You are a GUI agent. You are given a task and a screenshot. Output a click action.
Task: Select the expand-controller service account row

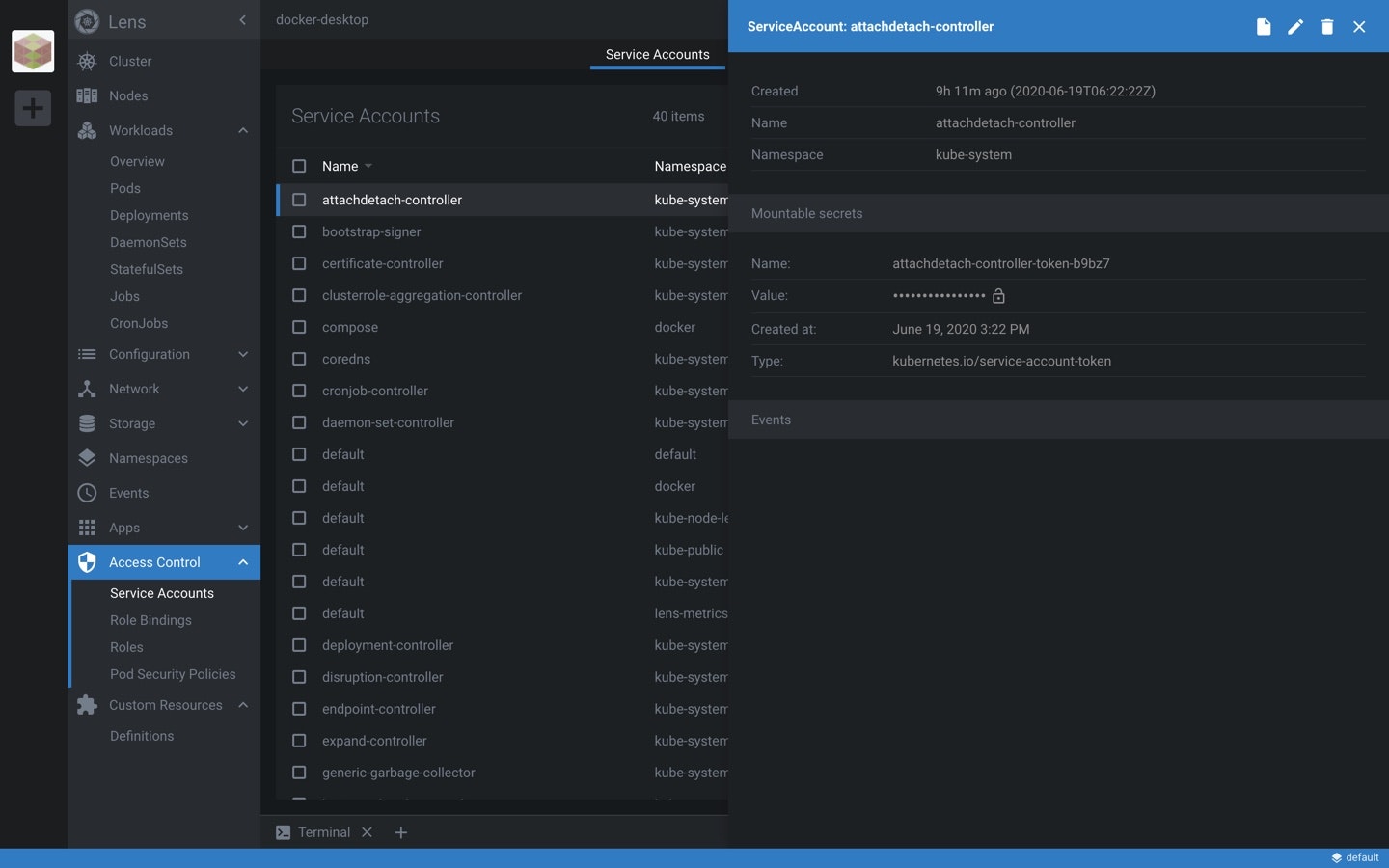pos(502,741)
